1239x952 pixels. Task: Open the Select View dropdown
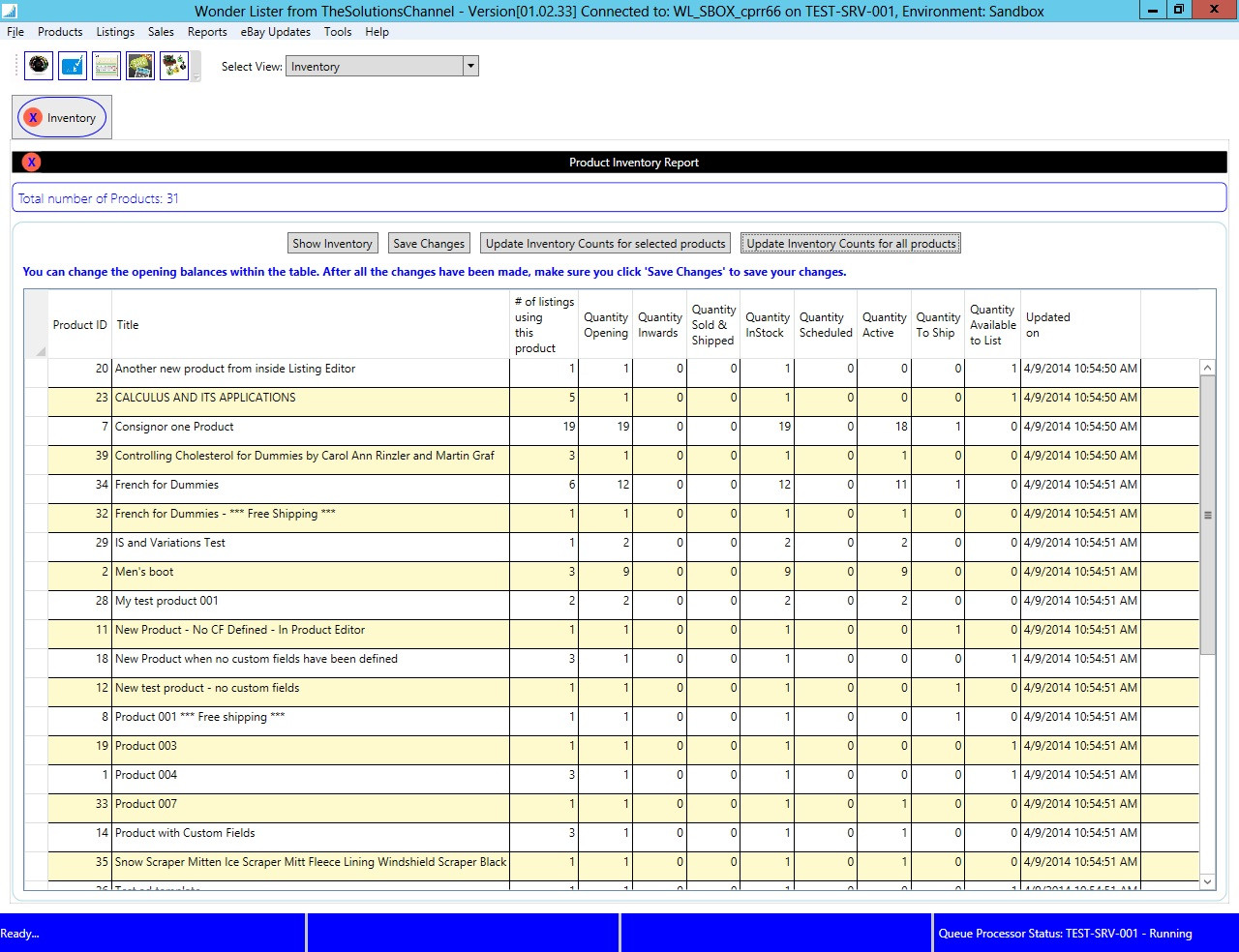click(470, 67)
